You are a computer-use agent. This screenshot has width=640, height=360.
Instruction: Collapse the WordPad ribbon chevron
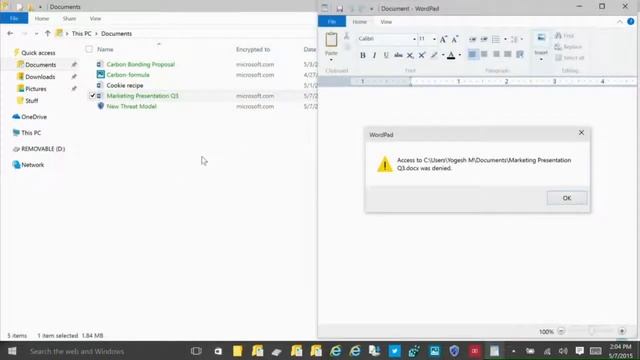(620, 22)
